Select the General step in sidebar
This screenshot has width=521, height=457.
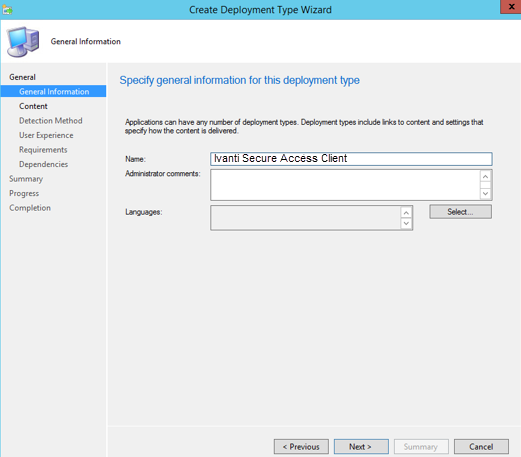pos(22,77)
